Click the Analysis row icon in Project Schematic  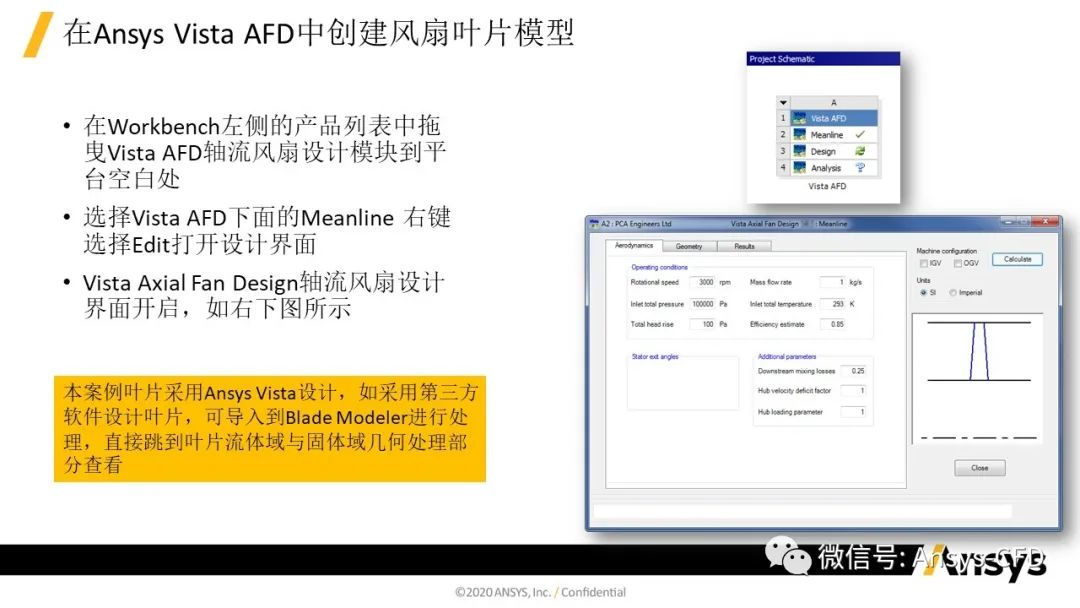pos(800,168)
